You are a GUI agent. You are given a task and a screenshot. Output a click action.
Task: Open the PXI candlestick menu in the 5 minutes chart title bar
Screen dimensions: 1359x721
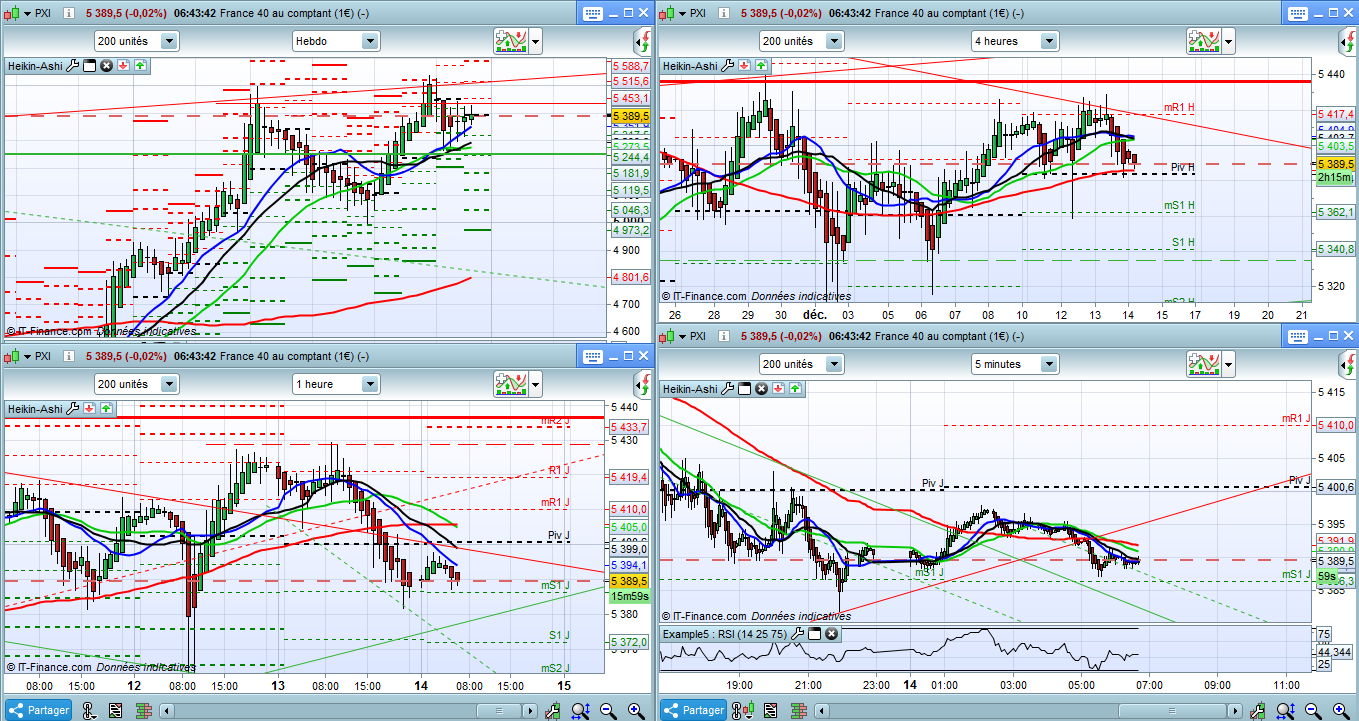tap(670, 336)
